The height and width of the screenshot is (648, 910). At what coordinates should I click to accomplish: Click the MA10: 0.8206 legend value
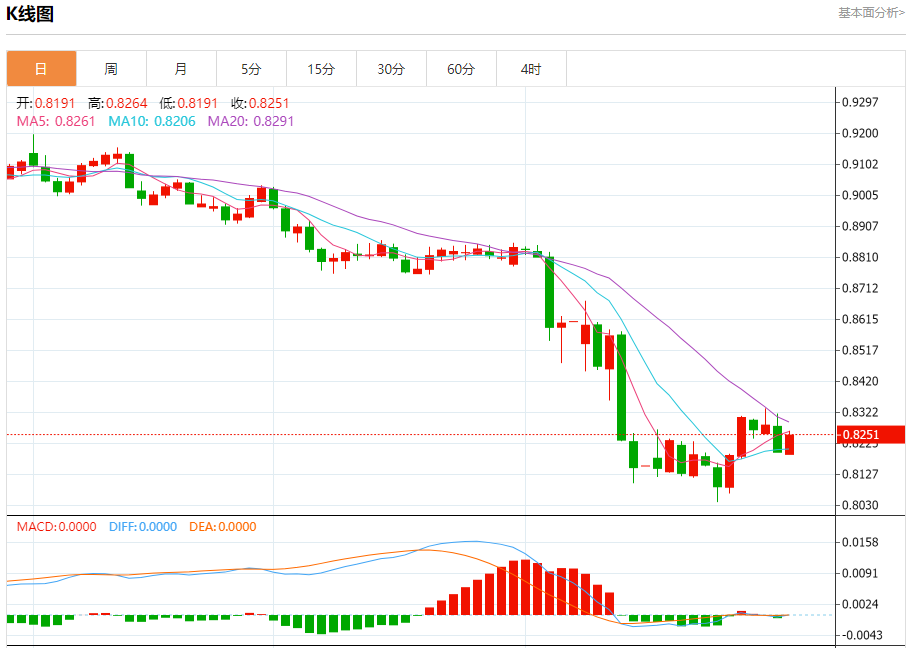[x=151, y=121]
